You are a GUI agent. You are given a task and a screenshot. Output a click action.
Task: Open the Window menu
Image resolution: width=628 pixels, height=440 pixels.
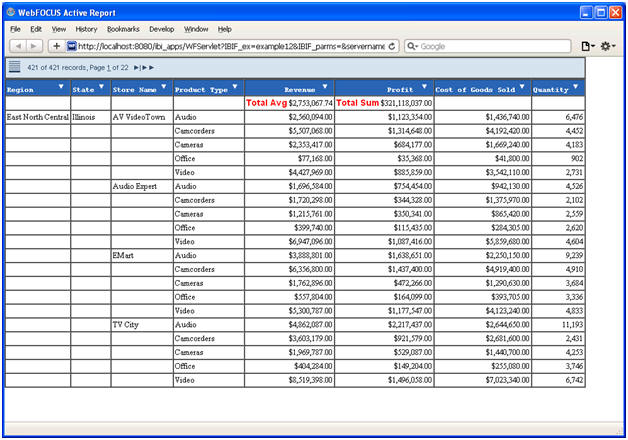pyautogui.click(x=196, y=29)
